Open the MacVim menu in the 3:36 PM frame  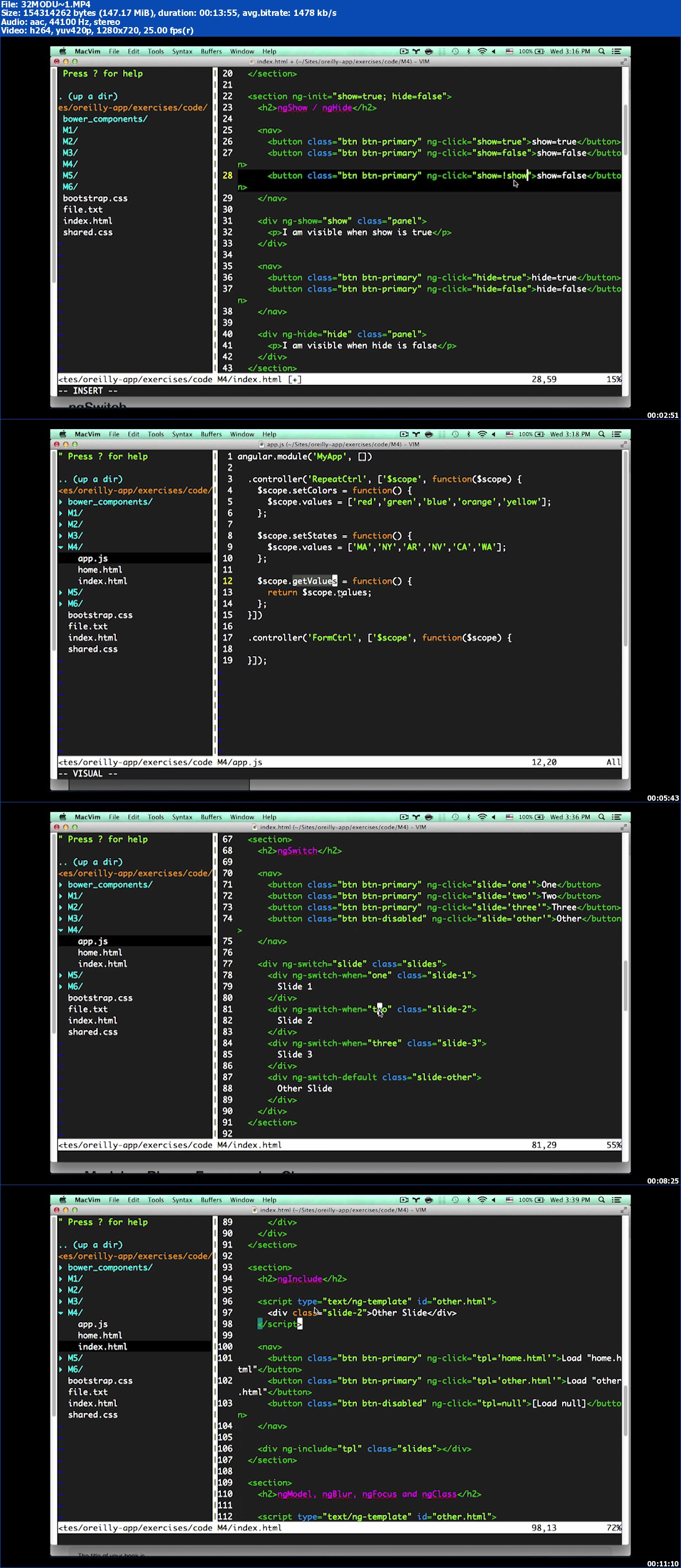click(x=87, y=818)
